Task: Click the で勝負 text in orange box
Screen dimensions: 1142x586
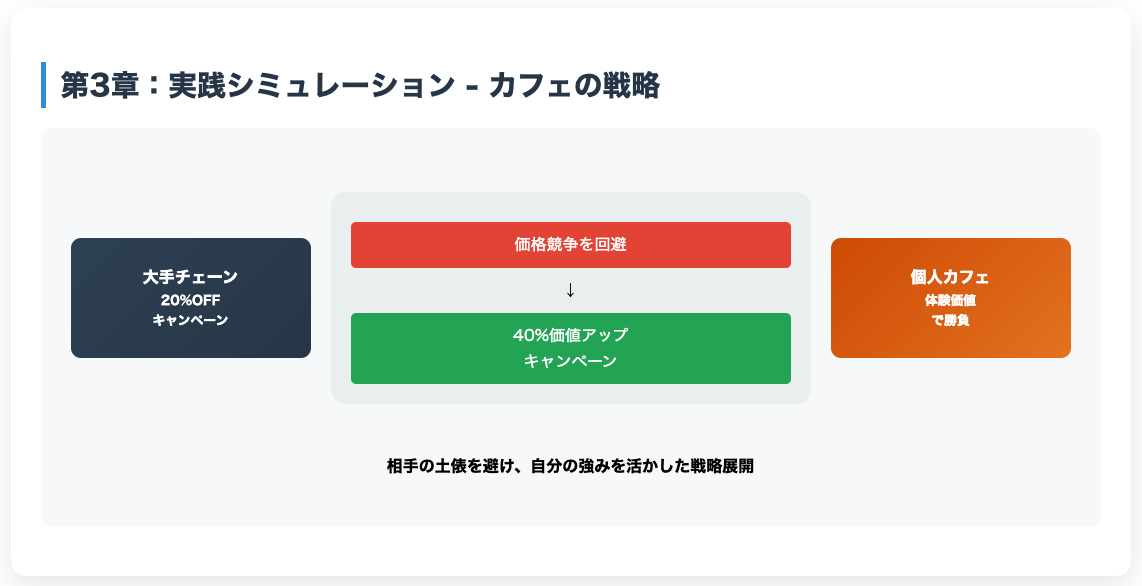Action: pyautogui.click(x=950, y=320)
